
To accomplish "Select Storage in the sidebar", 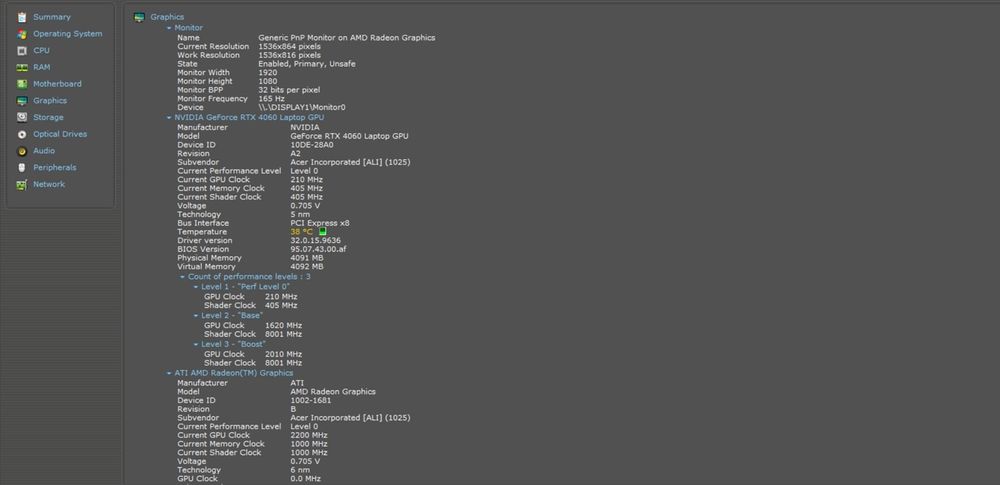I will pyautogui.click(x=48, y=117).
